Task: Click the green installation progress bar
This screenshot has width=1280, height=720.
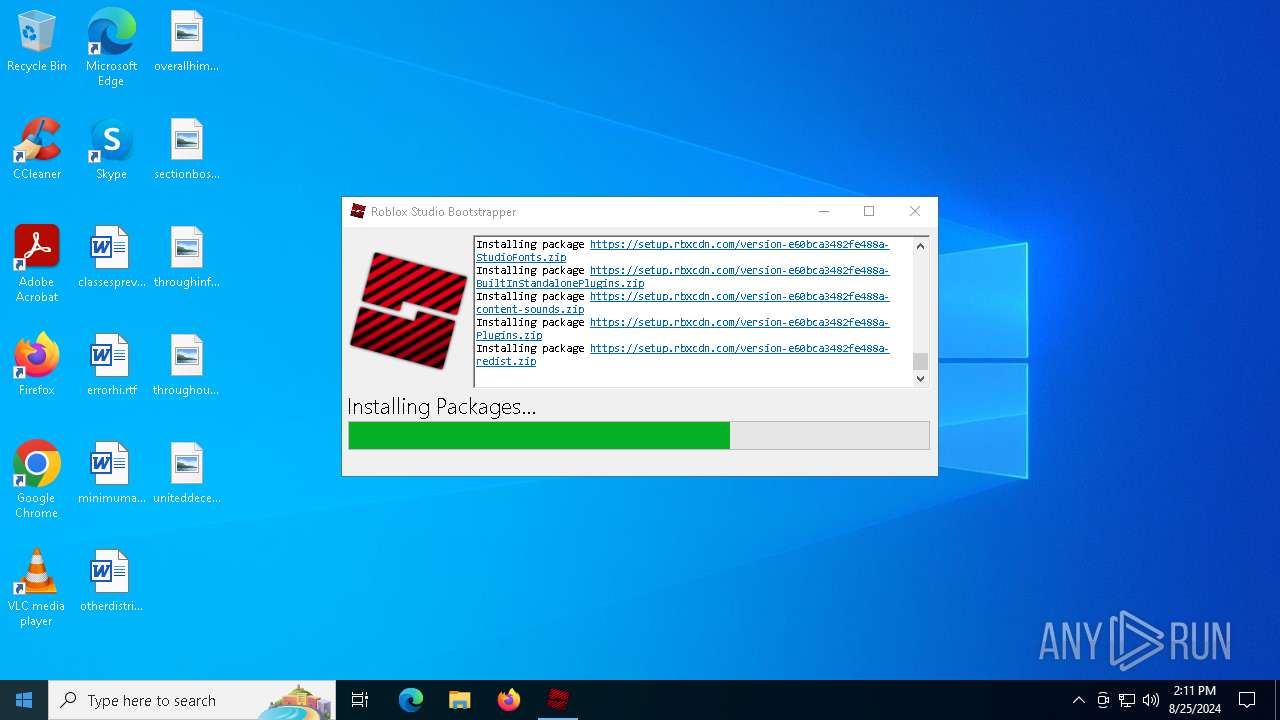Action: click(x=639, y=435)
